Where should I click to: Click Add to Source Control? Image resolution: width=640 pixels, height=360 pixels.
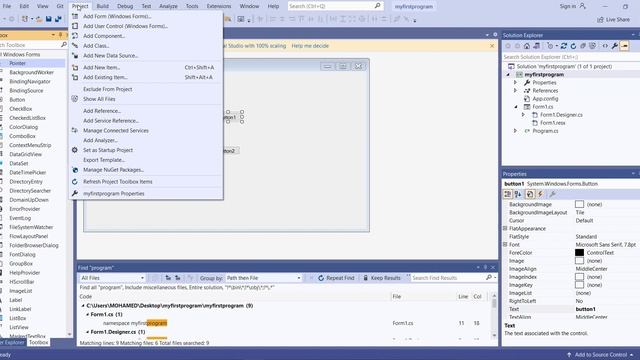click(600, 355)
